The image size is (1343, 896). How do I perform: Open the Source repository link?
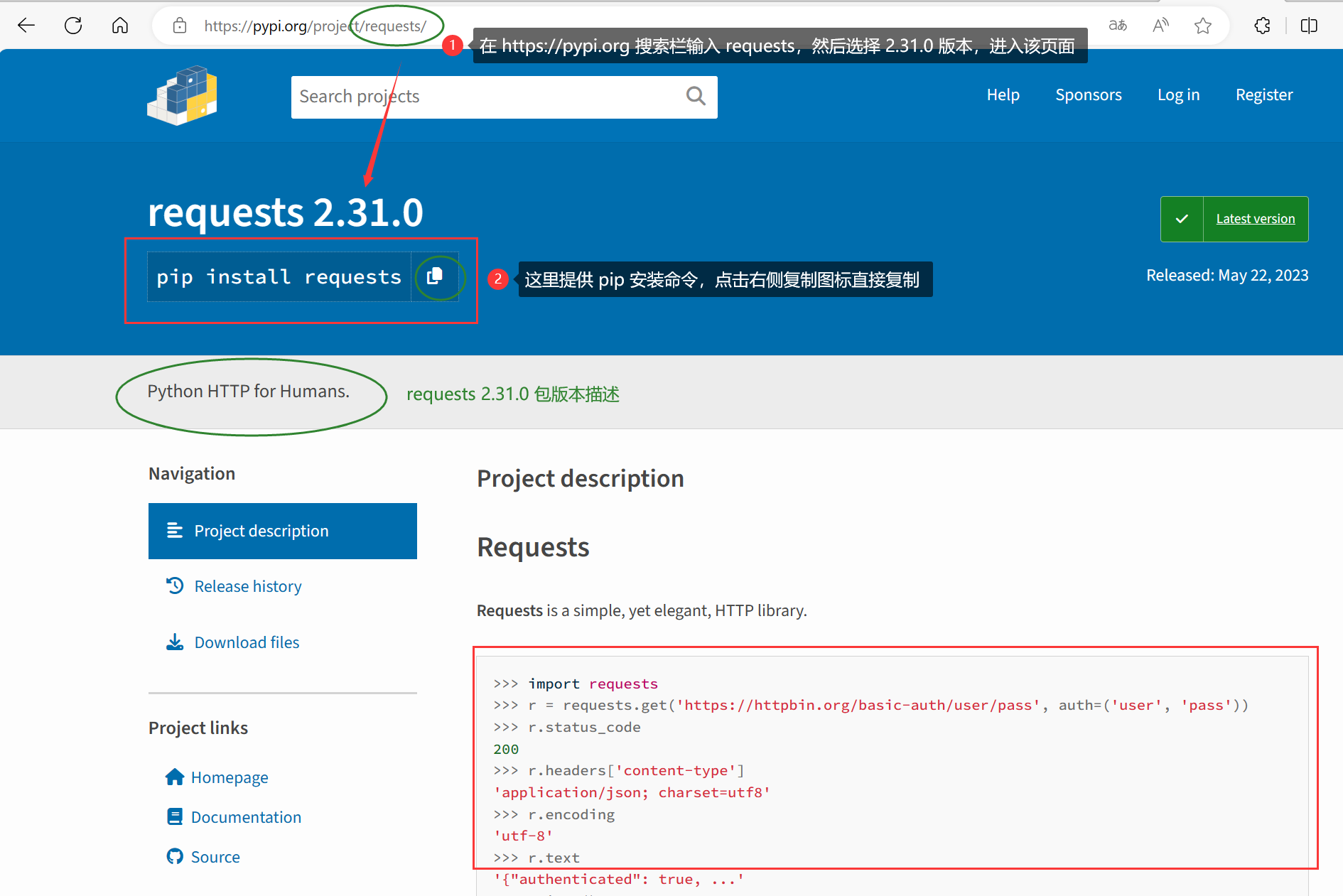tap(215, 857)
